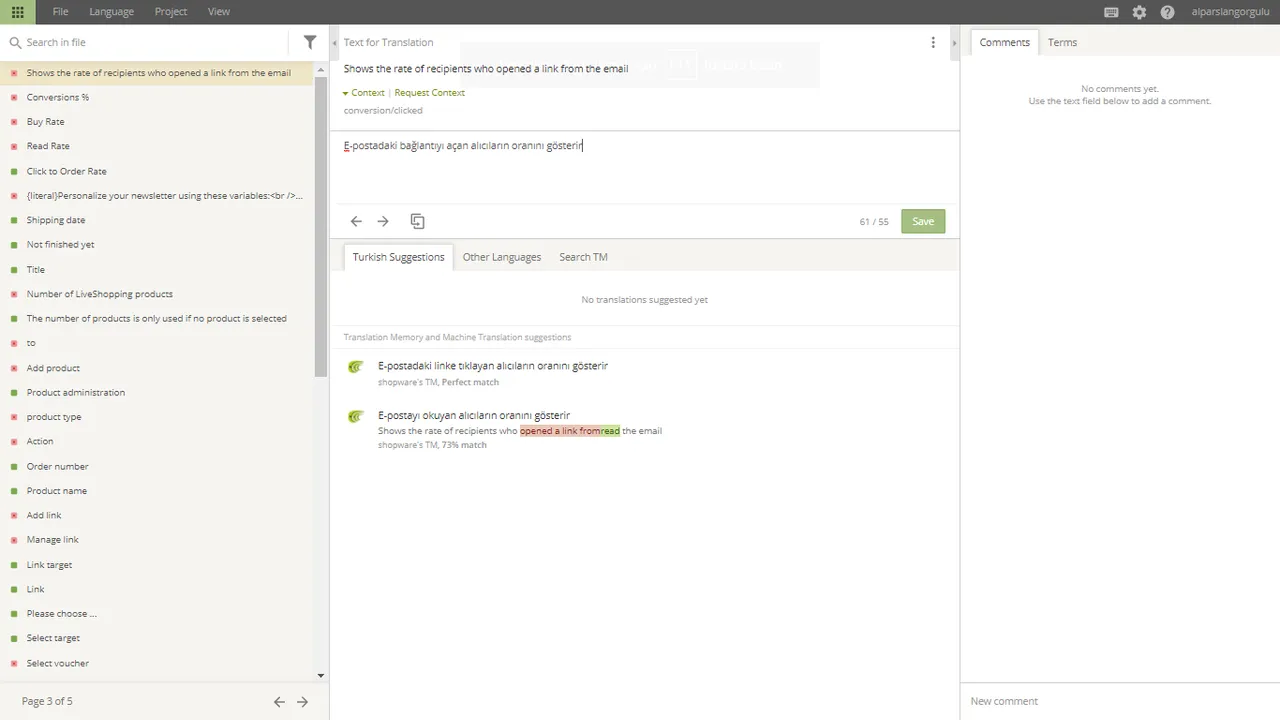Click Request Context link
The height and width of the screenshot is (720, 1280).
pos(429,92)
